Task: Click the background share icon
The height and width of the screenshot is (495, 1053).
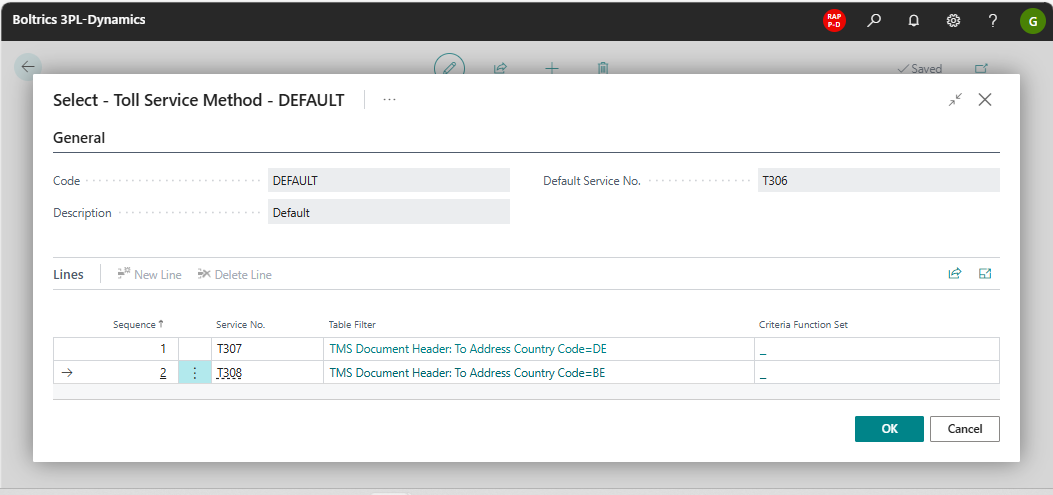Action: [500, 67]
